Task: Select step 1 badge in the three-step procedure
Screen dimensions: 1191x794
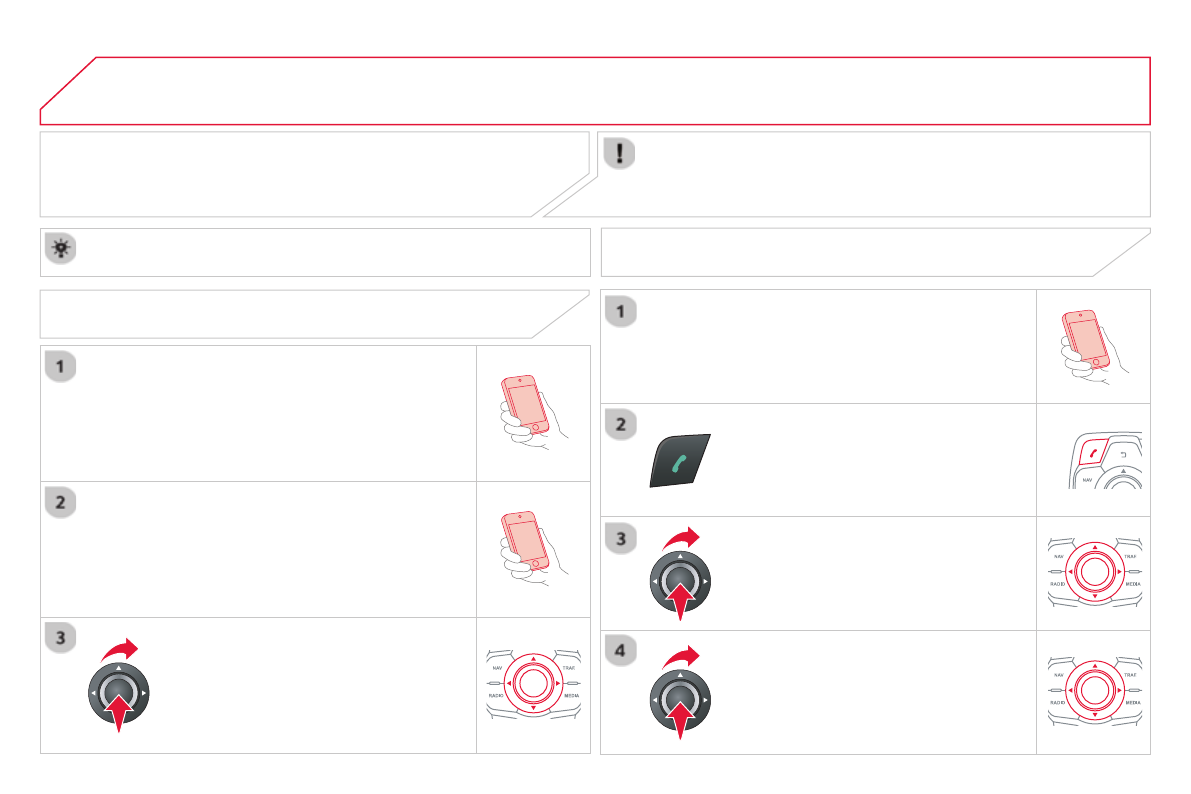Action: pos(61,367)
